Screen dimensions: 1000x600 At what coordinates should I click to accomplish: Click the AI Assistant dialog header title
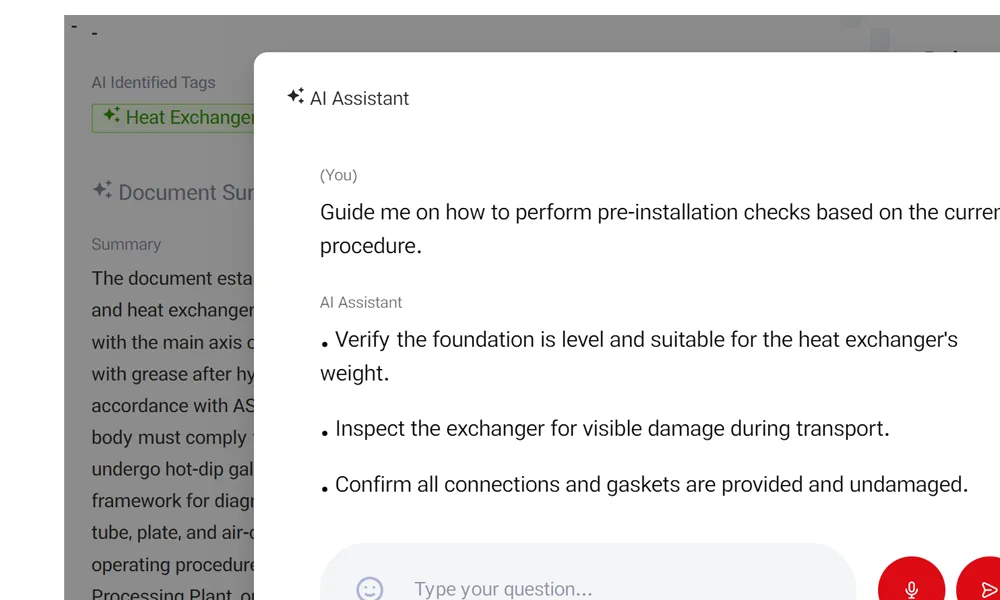coord(359,98)
